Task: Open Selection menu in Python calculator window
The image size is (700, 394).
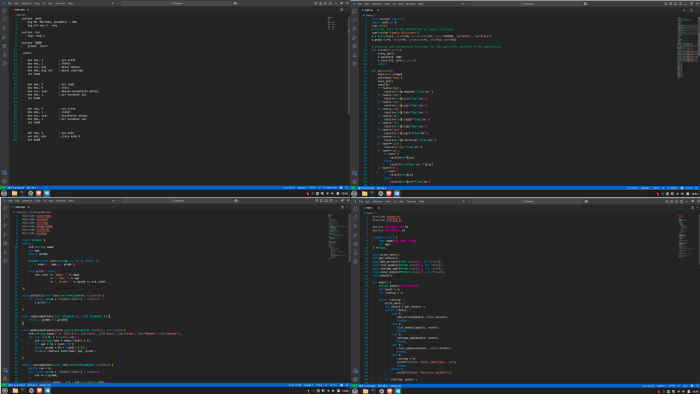Action: click(377, 4)
